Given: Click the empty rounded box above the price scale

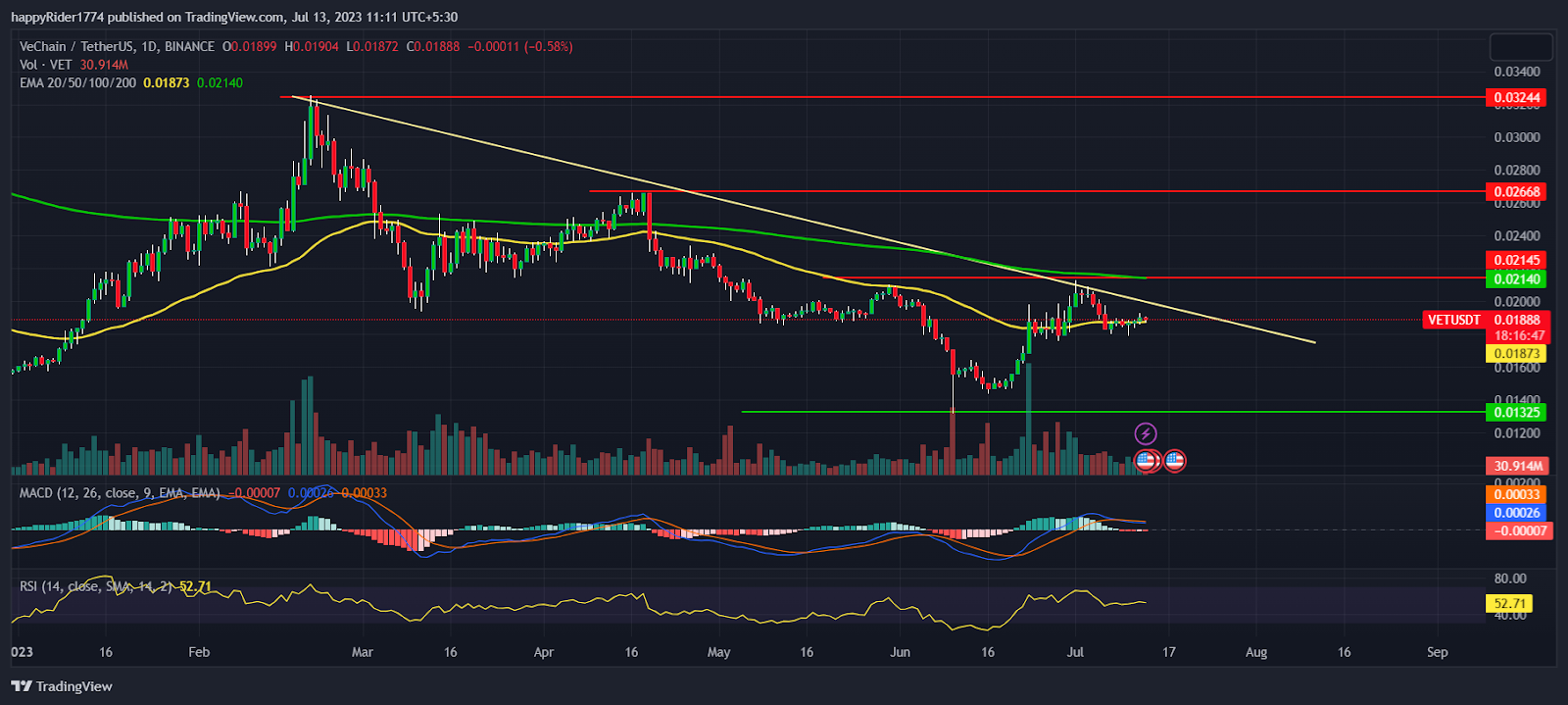Looking at the screenshot, I should 1521,46.
